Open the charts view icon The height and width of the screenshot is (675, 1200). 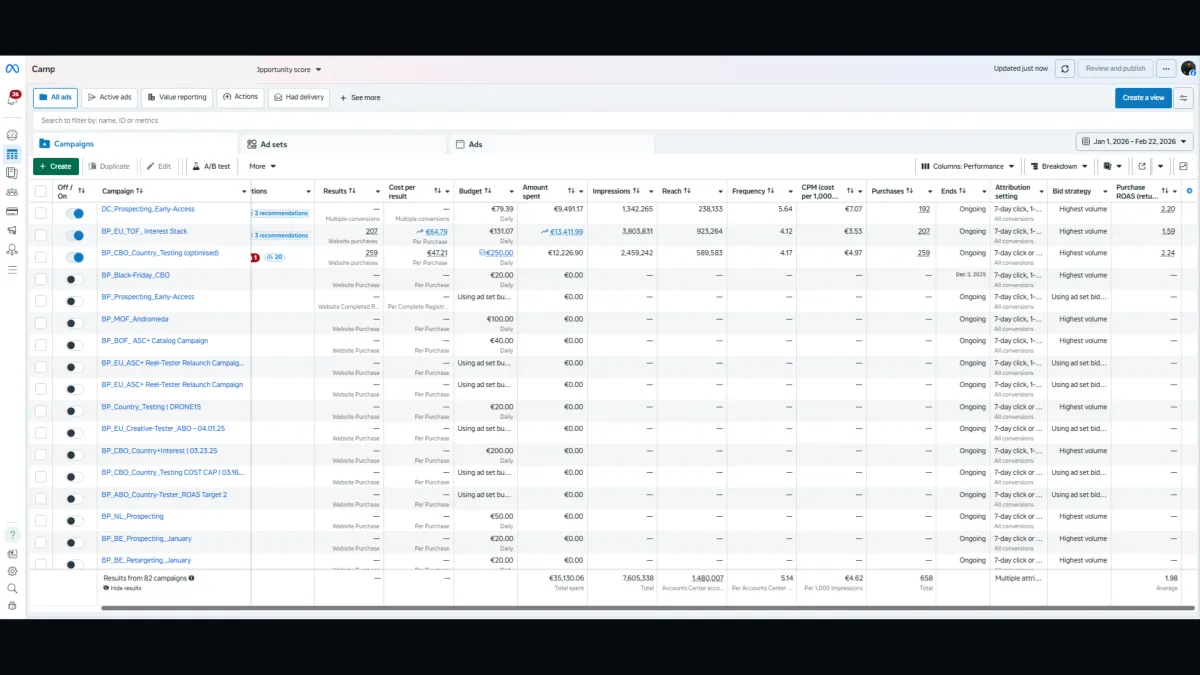tap(1184, 167)
